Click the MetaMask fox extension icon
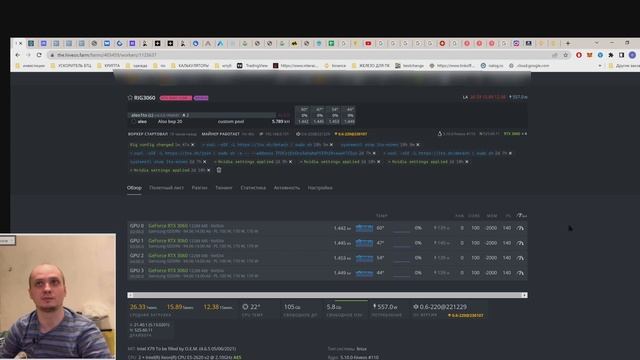The height and width of the screenshot is (360, 640). click(589, 55)
